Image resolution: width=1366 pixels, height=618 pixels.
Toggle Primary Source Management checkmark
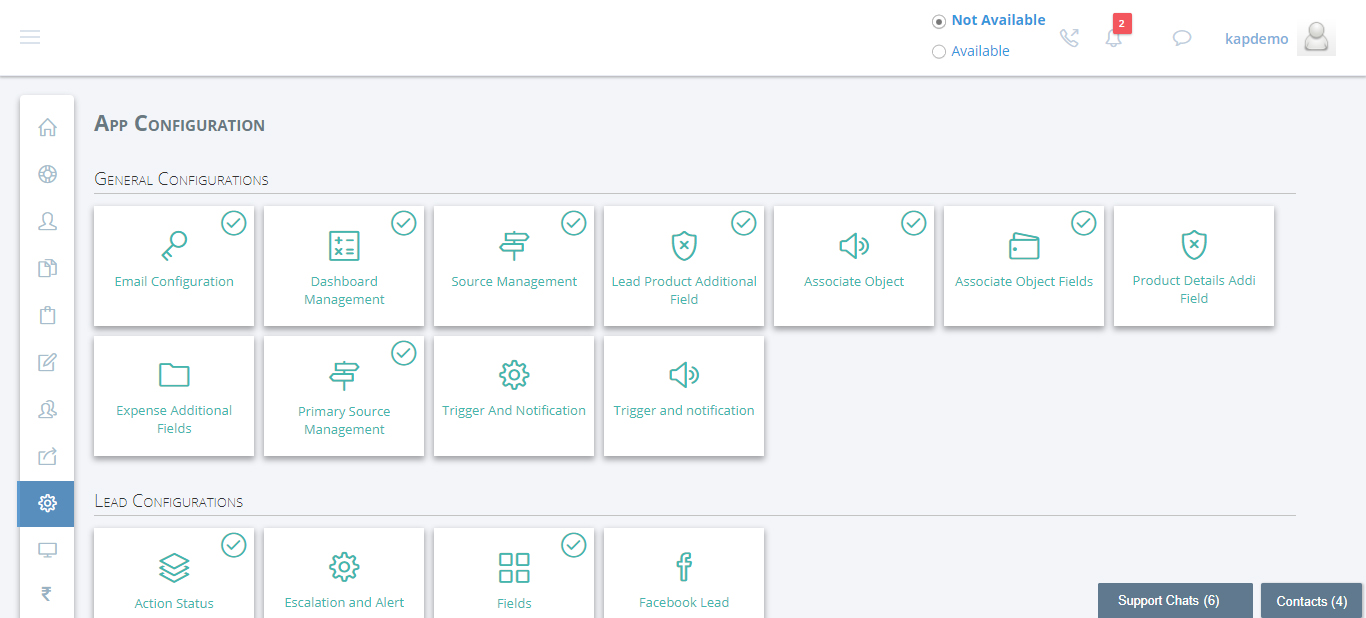(x=404, y=353)
